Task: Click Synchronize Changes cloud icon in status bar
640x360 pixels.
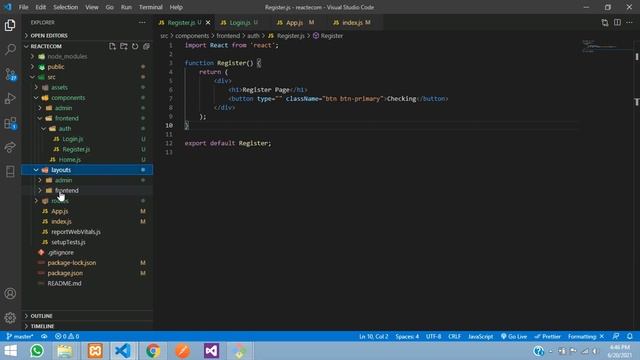Action: pos(44,336)
